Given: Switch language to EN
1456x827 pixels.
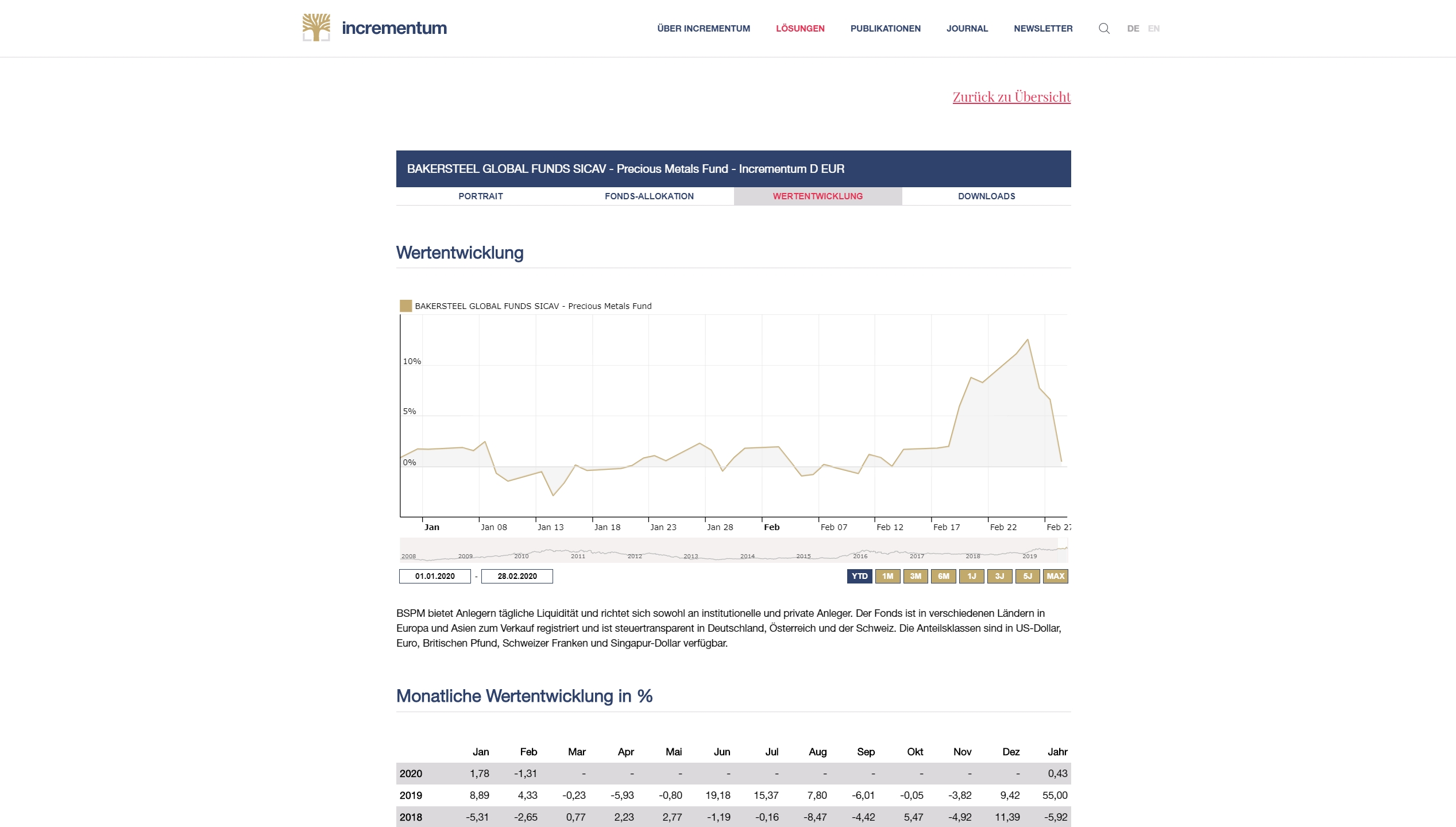Looking at the screenshot, I should [1153, 28].
